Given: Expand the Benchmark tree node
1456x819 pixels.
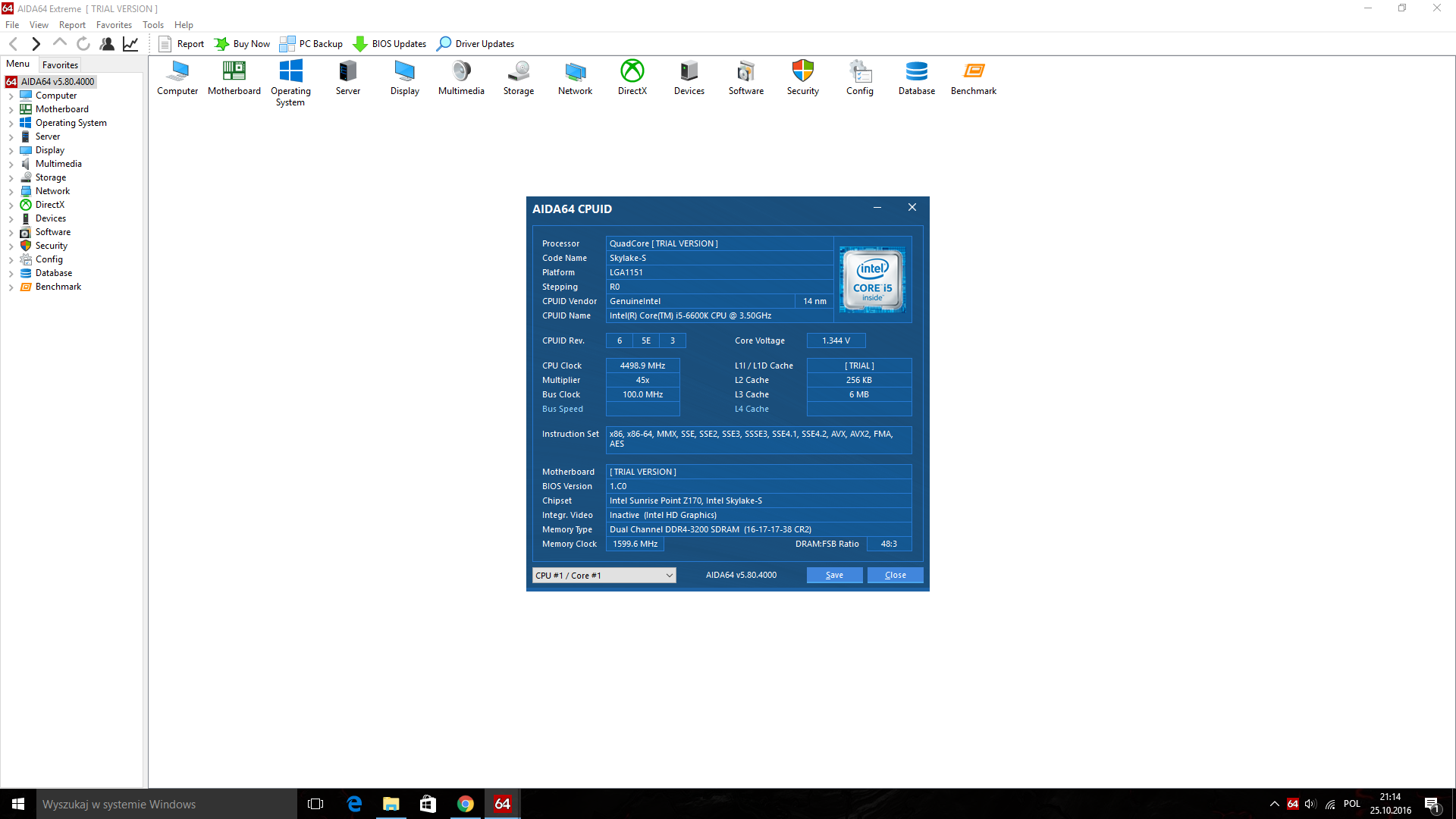Looking at the screenshot, I should pyautogui.click(x=11, y=287).
